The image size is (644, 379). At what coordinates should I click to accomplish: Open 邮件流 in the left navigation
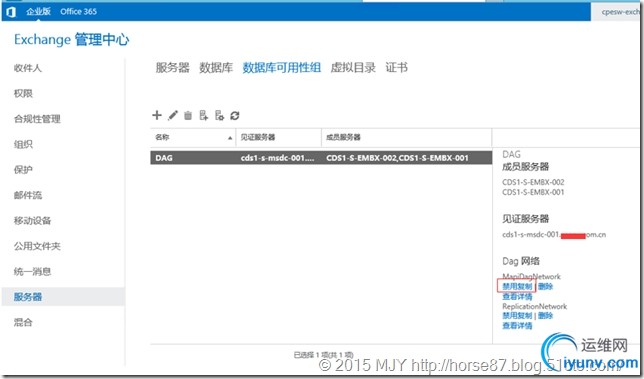point(28,195)
